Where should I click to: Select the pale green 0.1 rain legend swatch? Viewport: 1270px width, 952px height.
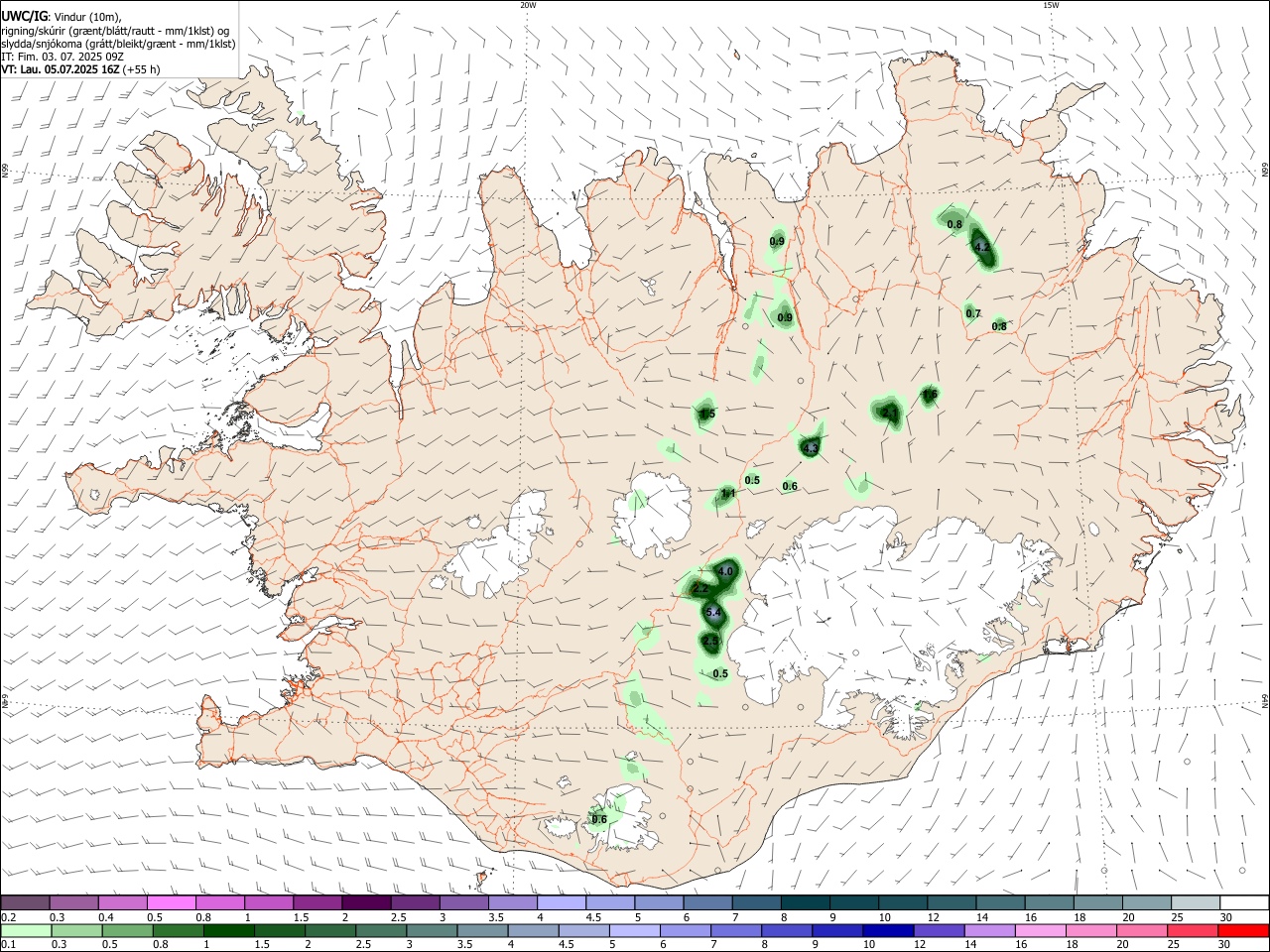click(25, 930)
